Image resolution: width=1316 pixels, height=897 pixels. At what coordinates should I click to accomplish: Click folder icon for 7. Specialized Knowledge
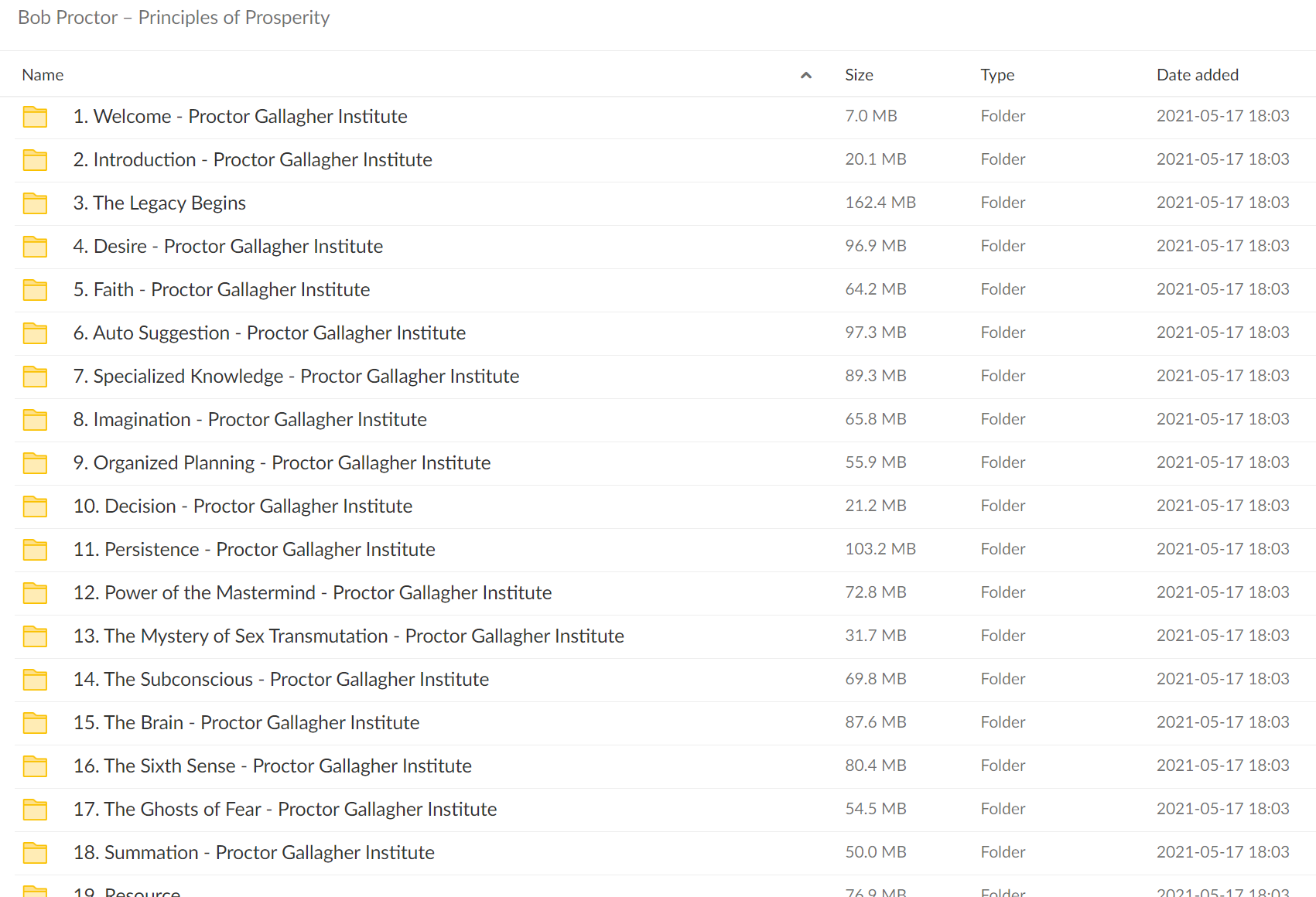pos(35,377)
